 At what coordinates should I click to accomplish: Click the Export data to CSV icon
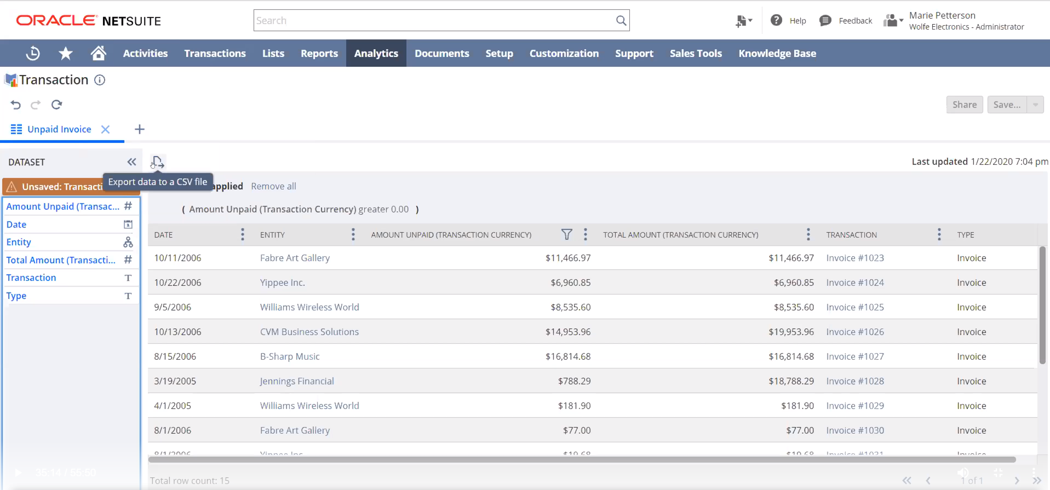(x=157, y=162)
